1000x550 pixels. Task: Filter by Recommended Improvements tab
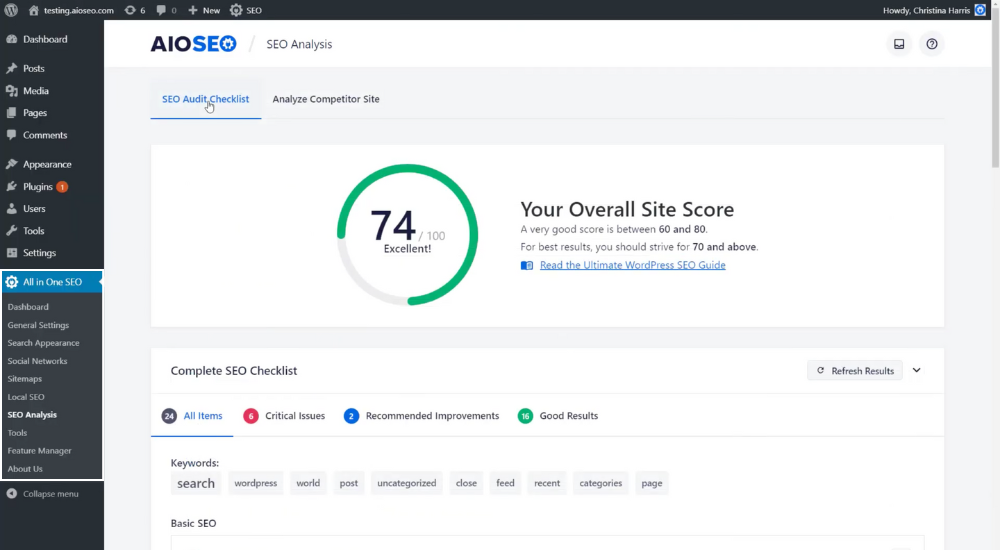pyautogui.click(x=422, y=416)
